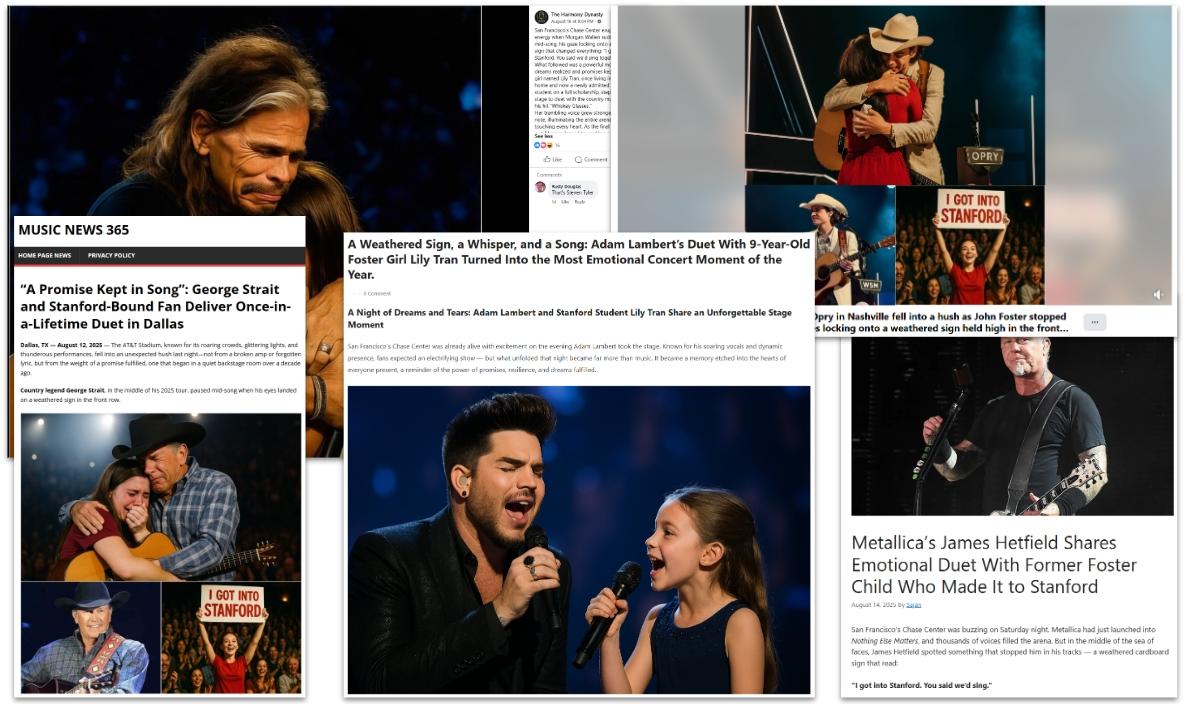Click the August 14, 2025 Metallica post date
This screenshot has height=704, width=1186.
click(x=873, y=605)
